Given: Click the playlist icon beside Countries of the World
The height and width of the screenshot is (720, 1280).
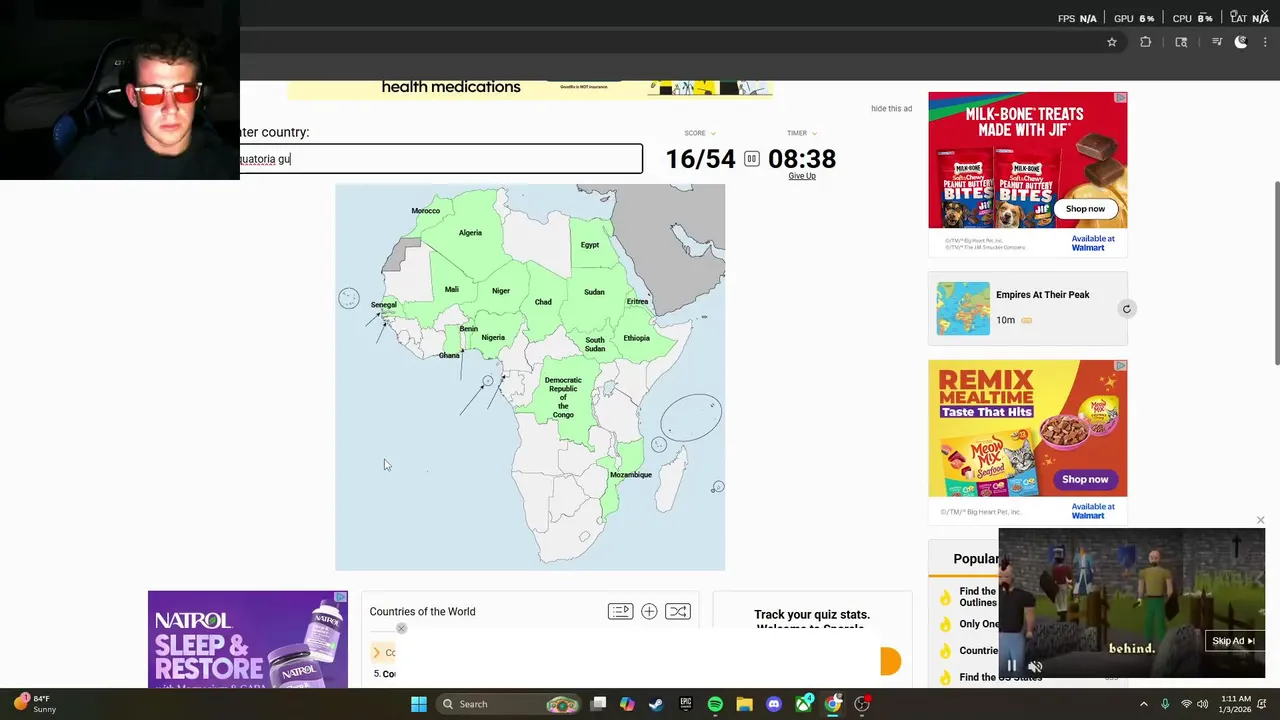Looking at the screenshot, I should 620,612.
